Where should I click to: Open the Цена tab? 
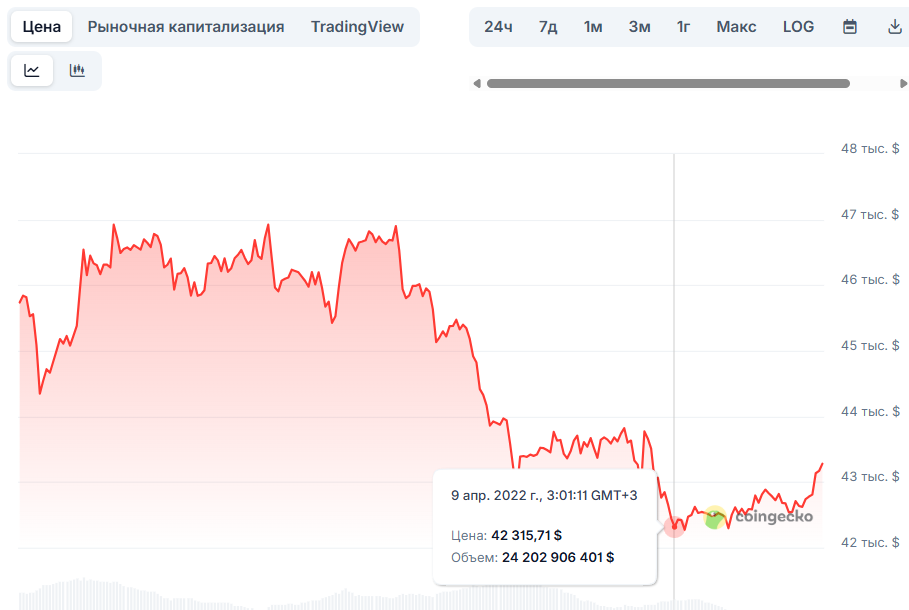point(42,27)
